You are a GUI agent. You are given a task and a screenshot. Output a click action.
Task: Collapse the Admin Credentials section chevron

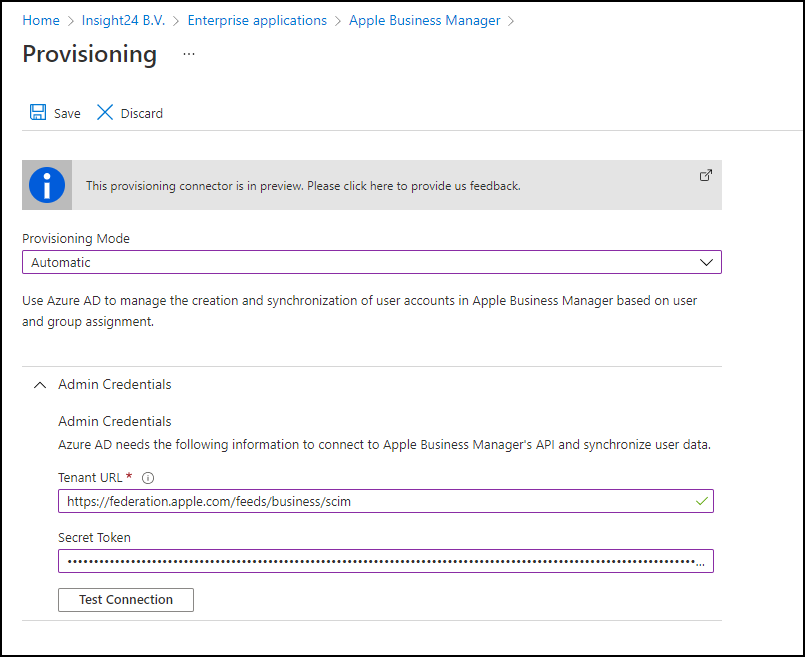(40, 384)
